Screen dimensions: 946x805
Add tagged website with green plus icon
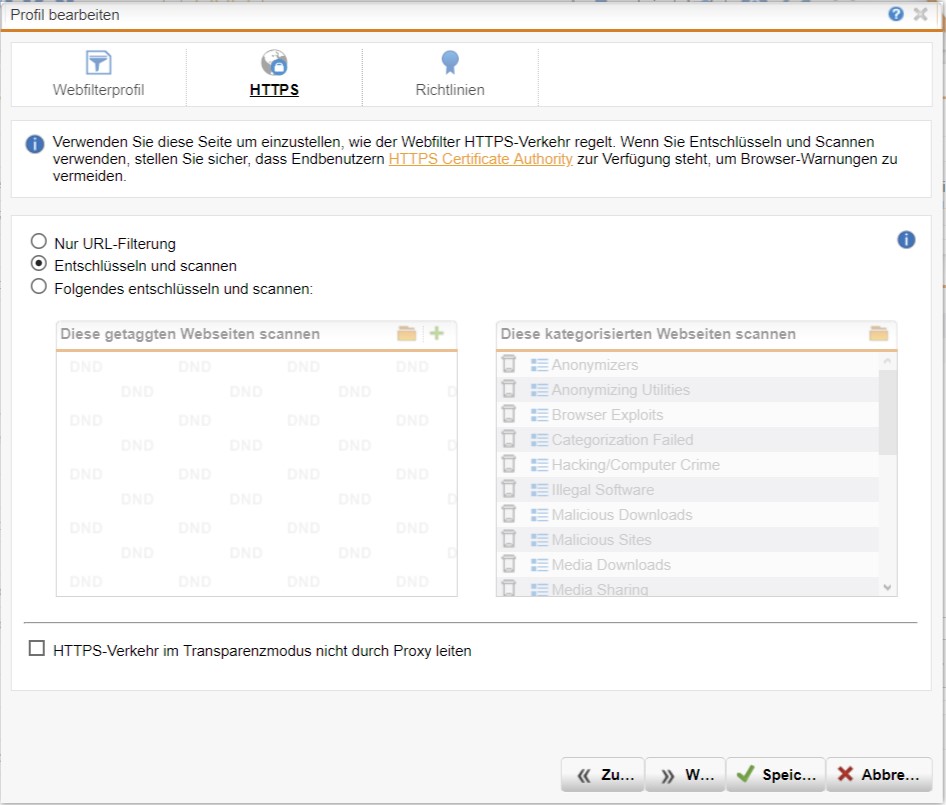(x=436, y=334)
